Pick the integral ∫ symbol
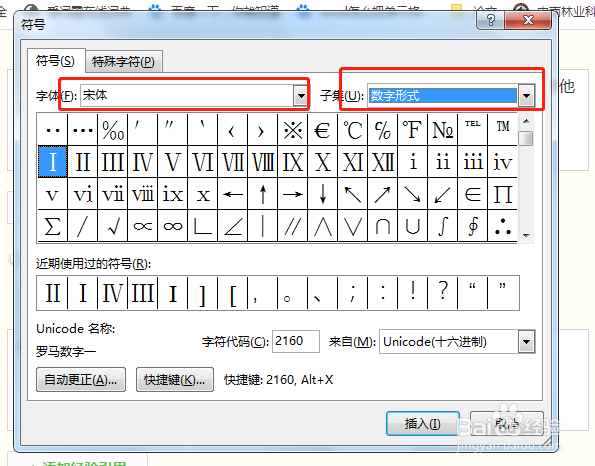This screenshot has width=595, height=466. pyautogui.click(x=442, y=226)
